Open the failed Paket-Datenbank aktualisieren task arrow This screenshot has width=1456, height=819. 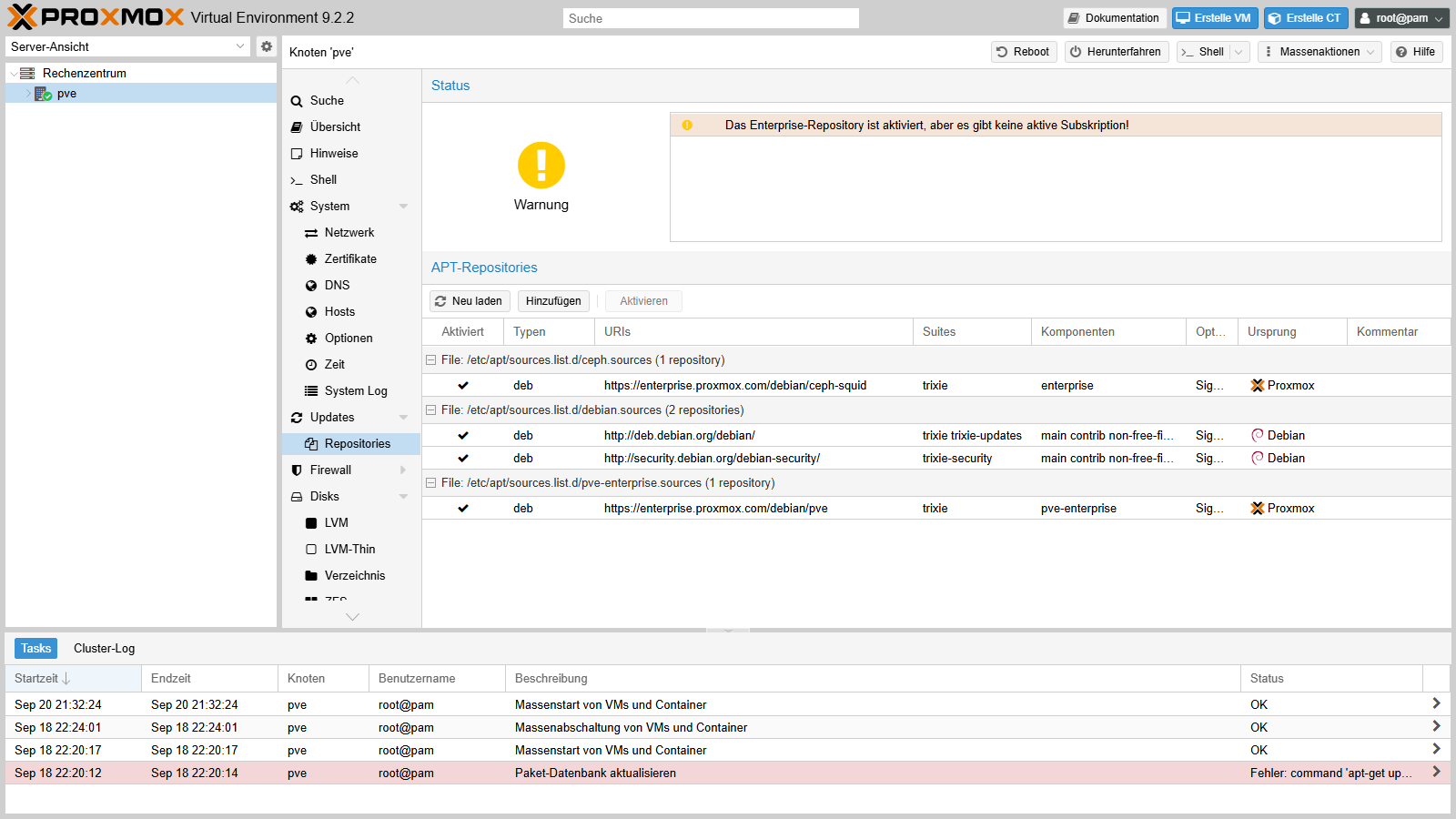[x=1436, y=772]
